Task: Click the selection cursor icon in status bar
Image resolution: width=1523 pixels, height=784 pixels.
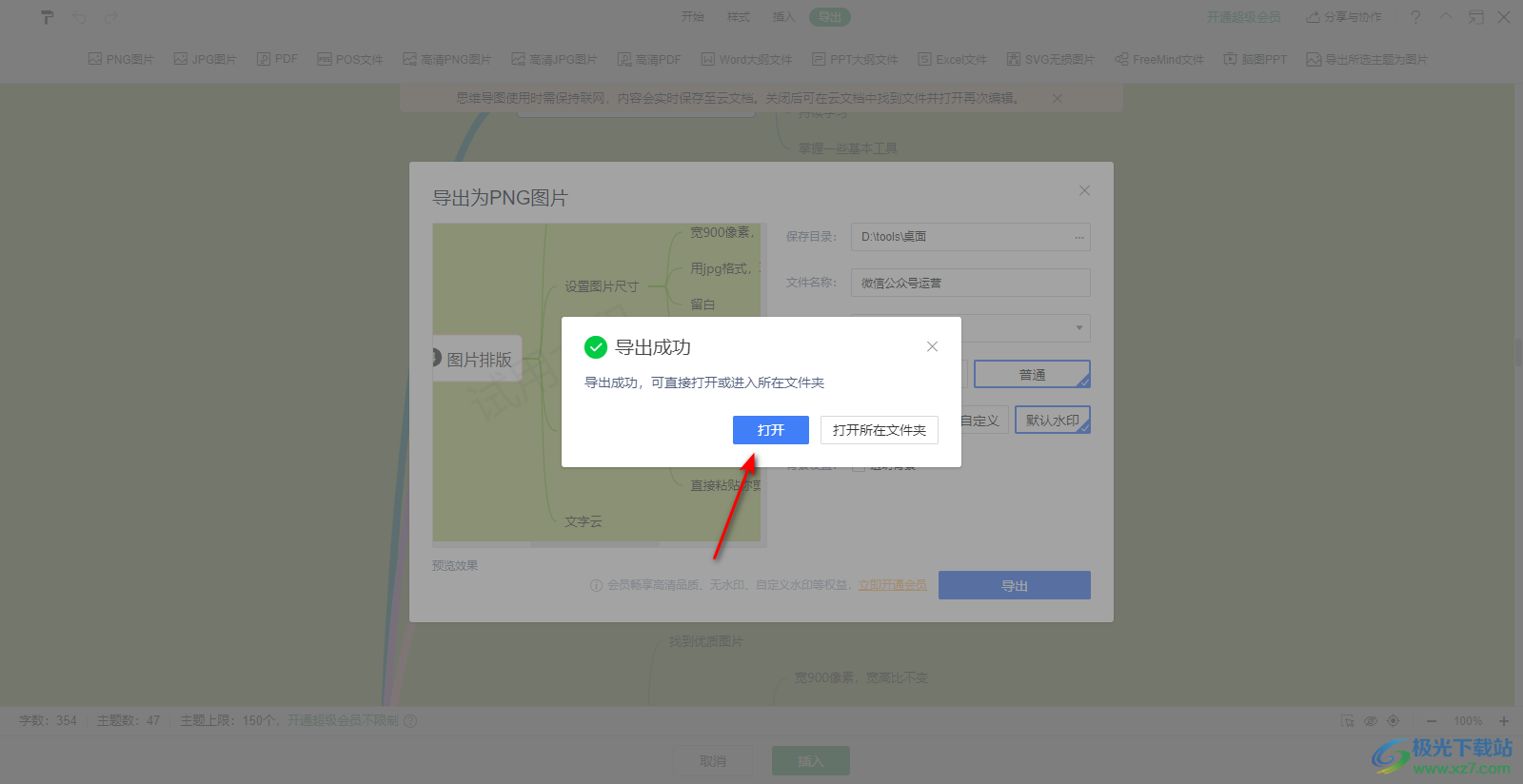Action: tap(1347, 720)
